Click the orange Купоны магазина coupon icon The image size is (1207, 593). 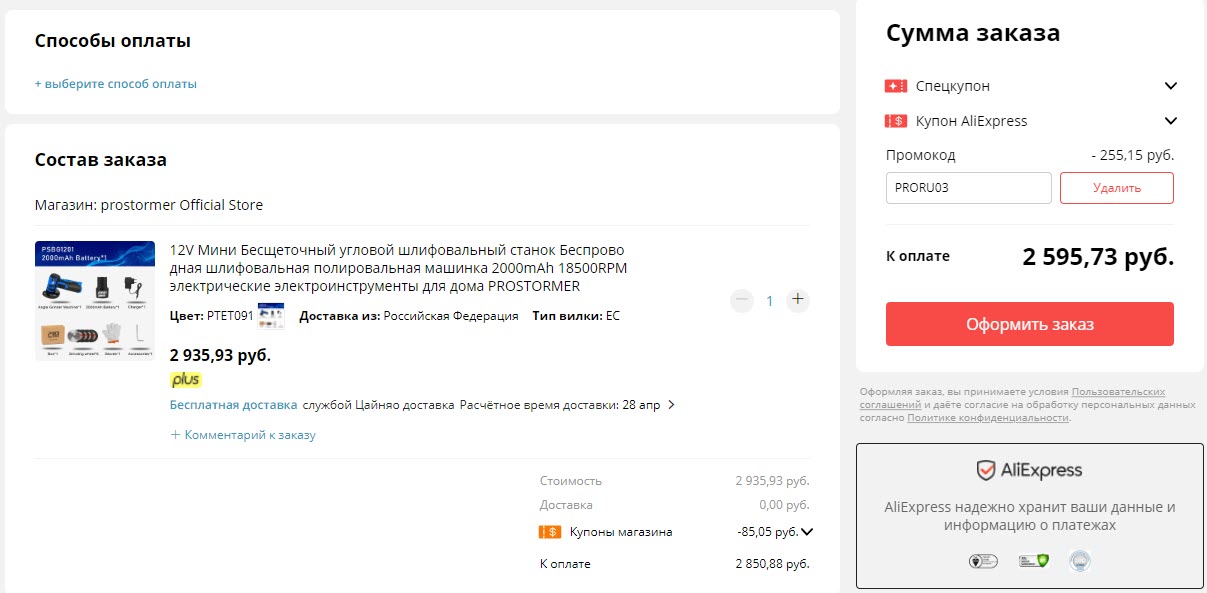(x=549, y=532)
